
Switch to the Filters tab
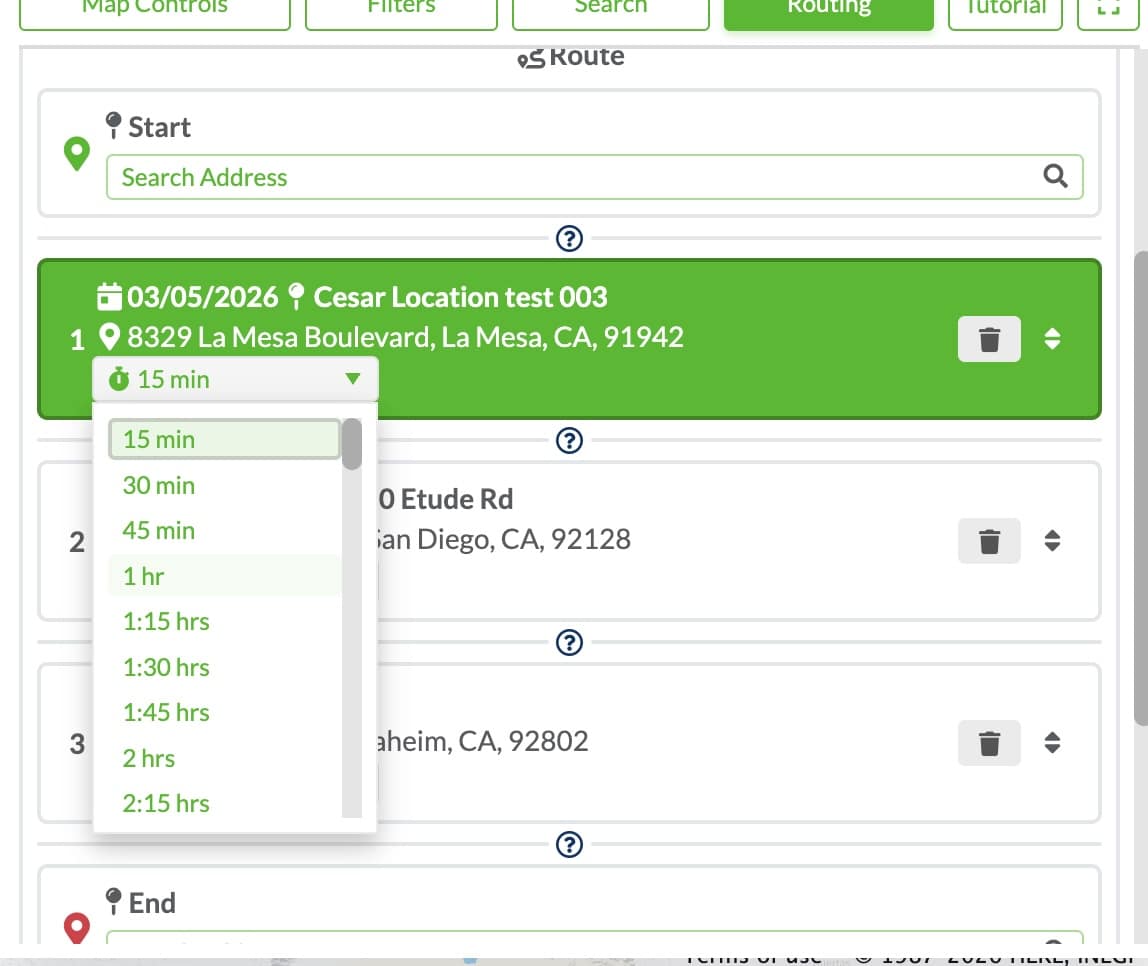[401, 9]
